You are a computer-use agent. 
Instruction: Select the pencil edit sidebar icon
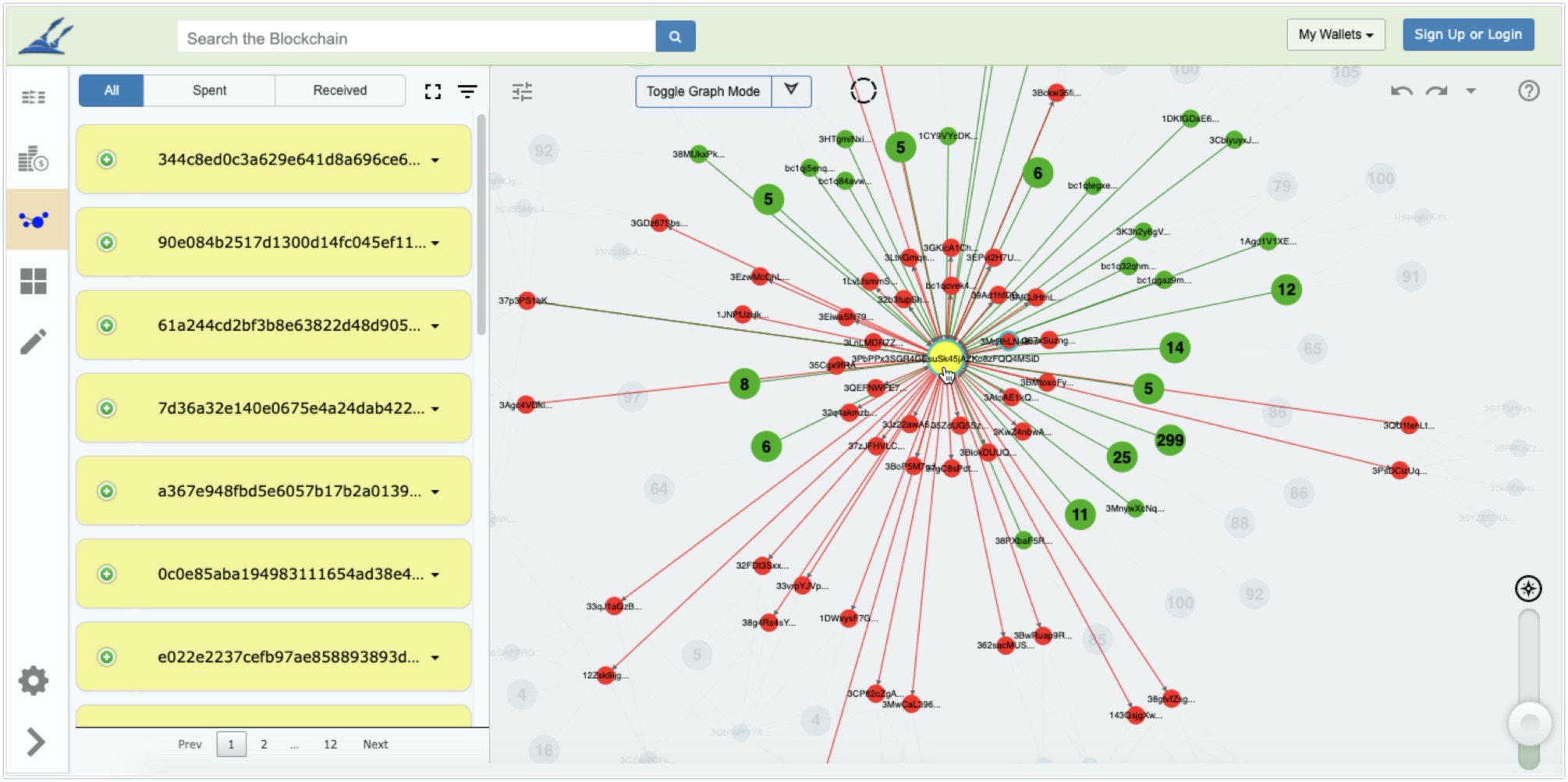[x=34, y=341]
